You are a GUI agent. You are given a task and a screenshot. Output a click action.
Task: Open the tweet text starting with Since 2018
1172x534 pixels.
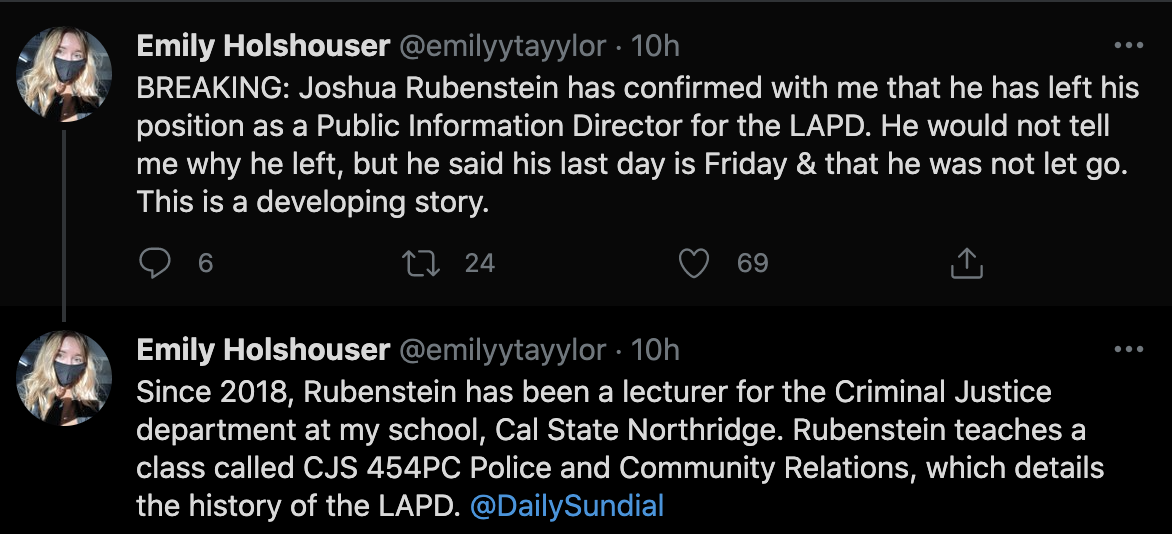pyautogui.click(x=620, y=448)
